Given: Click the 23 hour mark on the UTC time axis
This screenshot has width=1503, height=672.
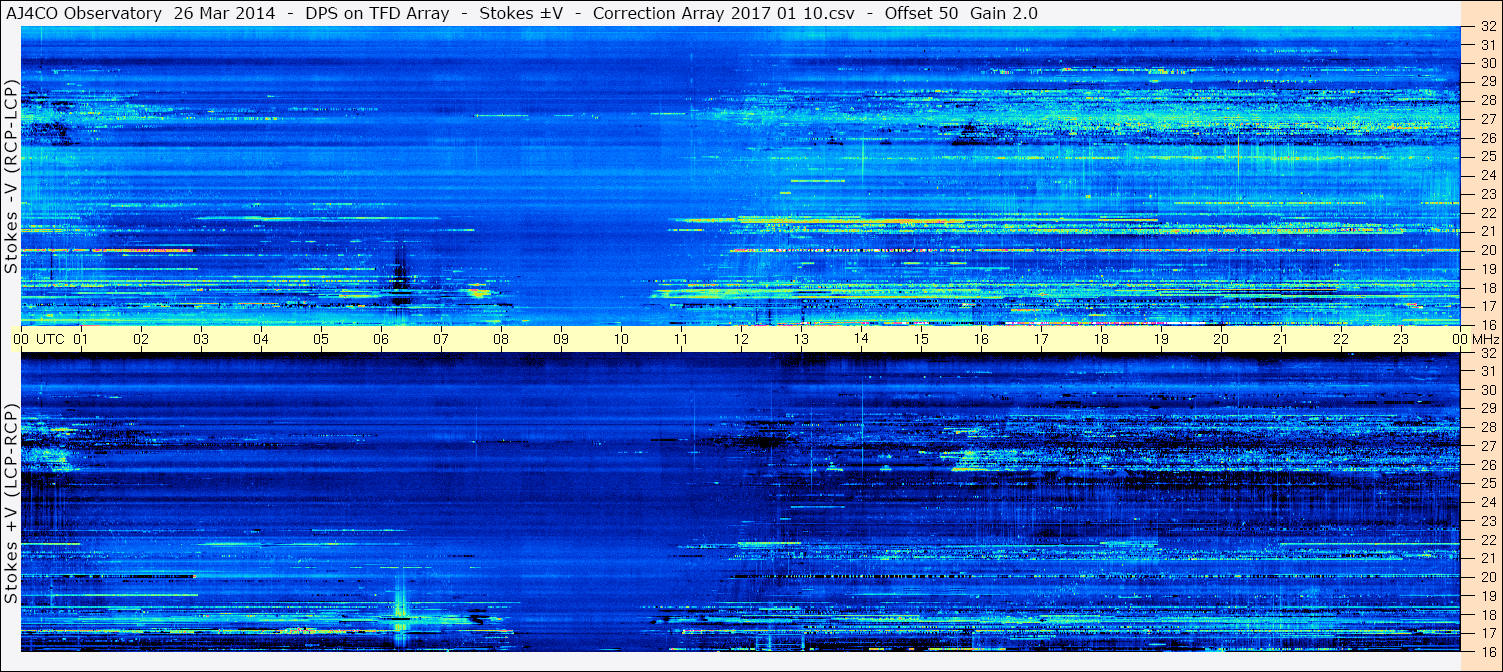Looking at the screenshot, I should point(1401,339).
